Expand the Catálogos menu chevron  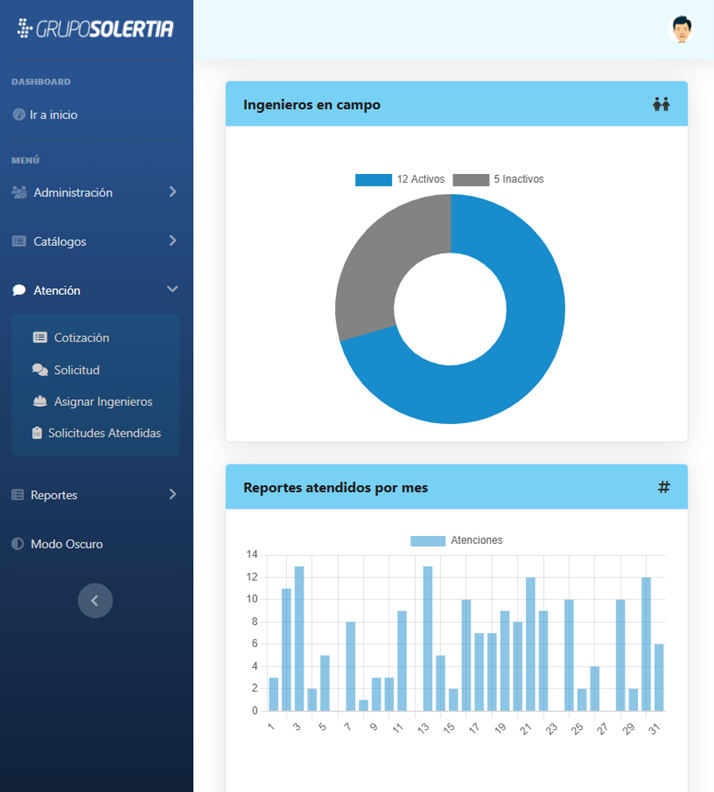tap(172, 241)
